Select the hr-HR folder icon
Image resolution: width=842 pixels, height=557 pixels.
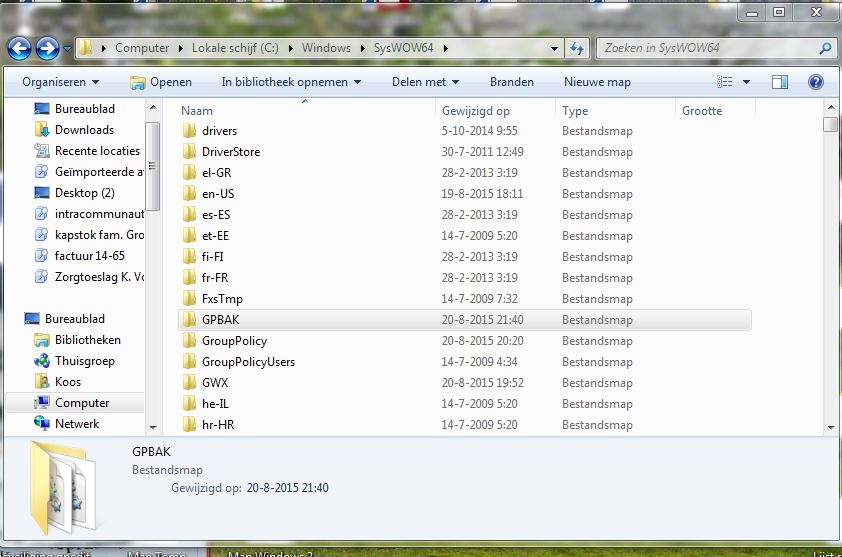coord(189,424)
